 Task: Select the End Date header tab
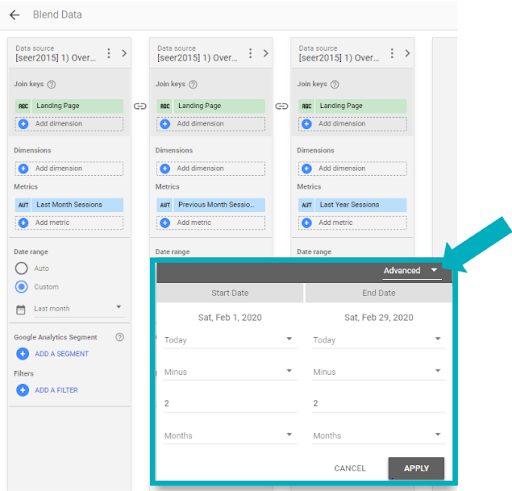tap(379, 293)
